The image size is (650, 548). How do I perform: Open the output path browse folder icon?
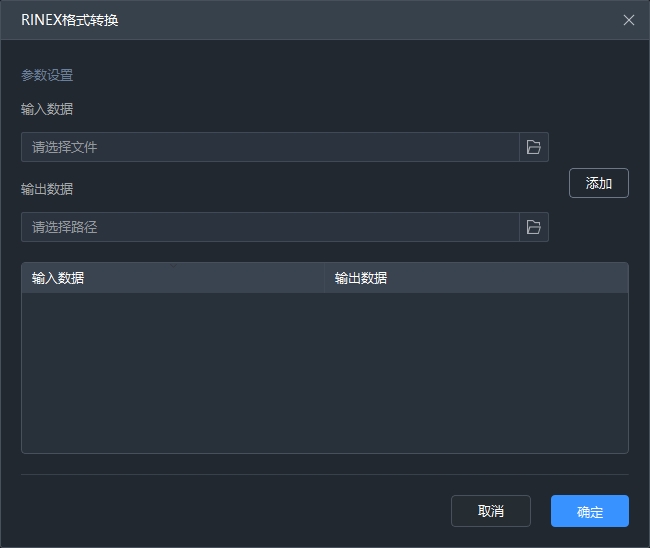click(x=534, y=227)
